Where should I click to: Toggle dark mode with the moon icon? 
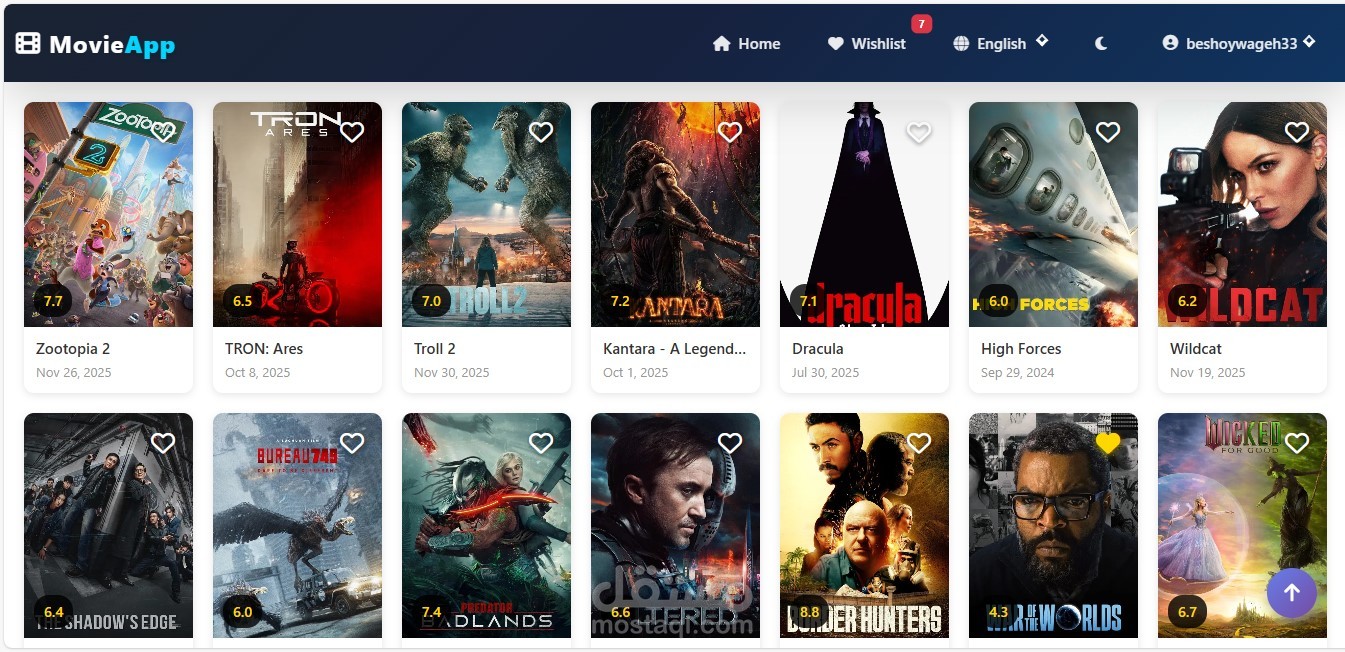[x=1101, y=44]
